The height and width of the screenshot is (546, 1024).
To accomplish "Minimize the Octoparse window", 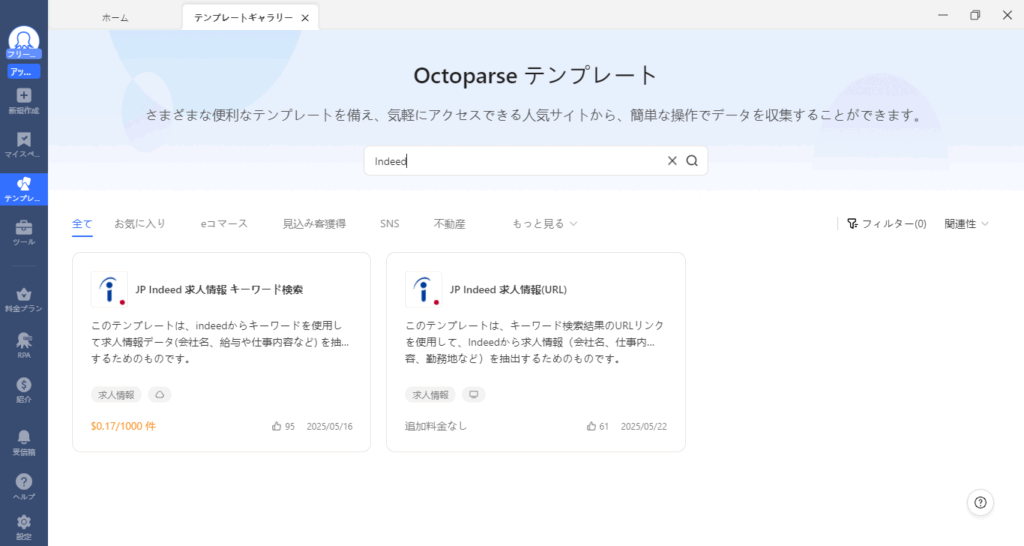I will click(943, 15).
